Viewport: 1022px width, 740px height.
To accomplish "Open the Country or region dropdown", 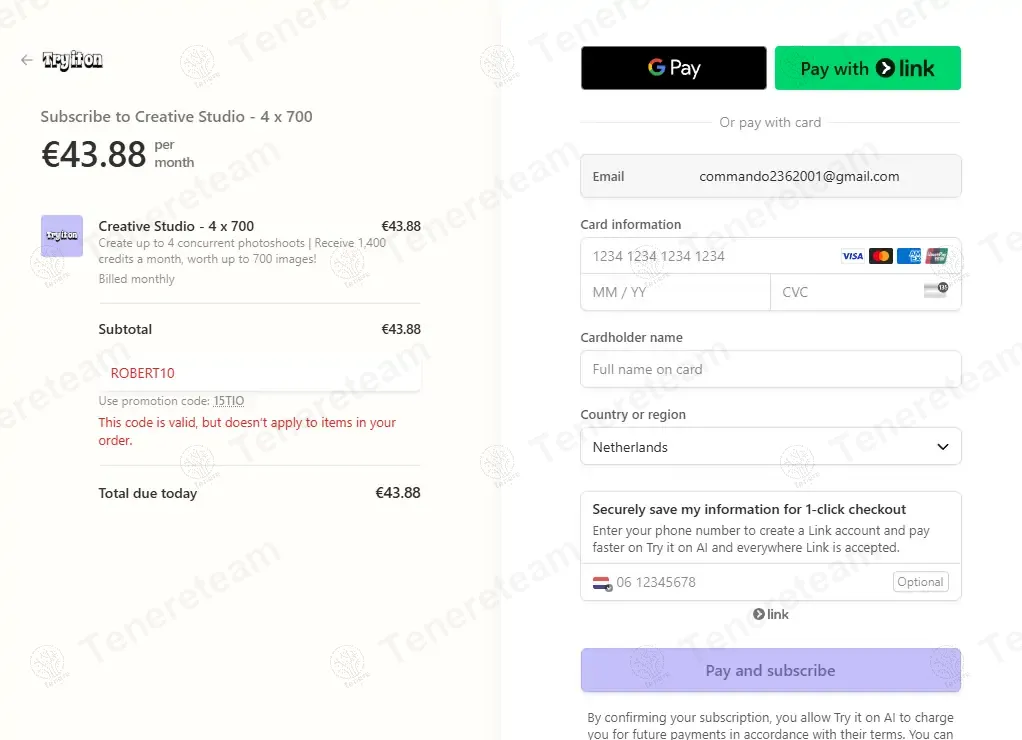I will click(770, 447).
